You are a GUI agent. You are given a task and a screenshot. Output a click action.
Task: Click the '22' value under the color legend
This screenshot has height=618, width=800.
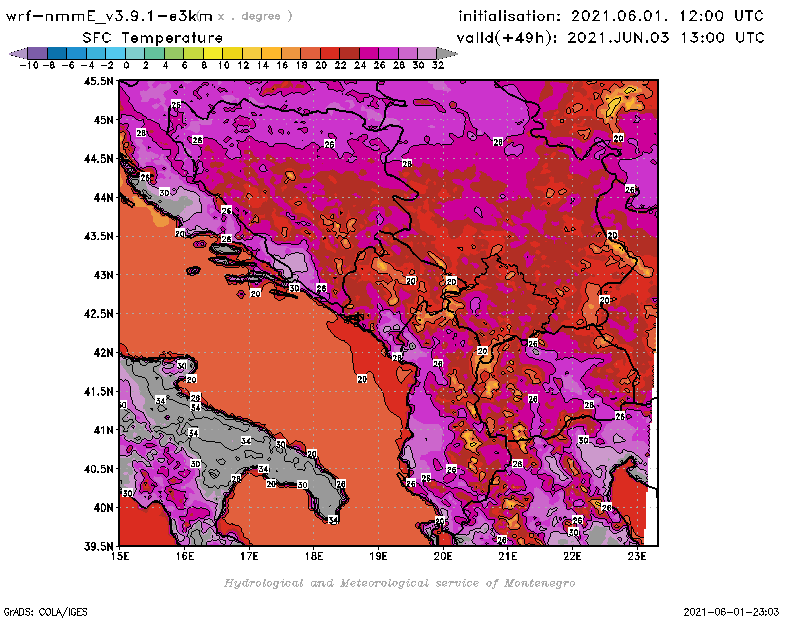(x=340, y=65)
